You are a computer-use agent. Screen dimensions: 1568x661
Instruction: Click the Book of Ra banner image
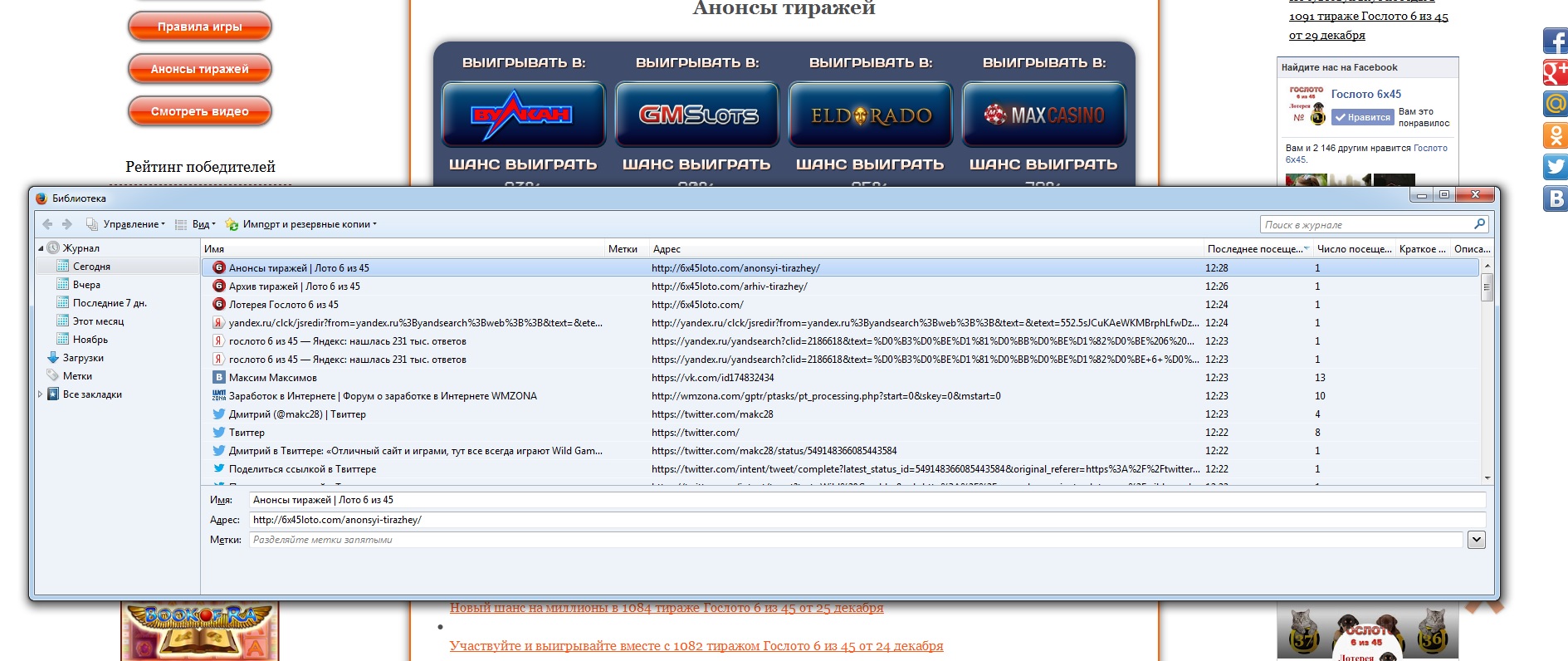click(x=200, y=631)
